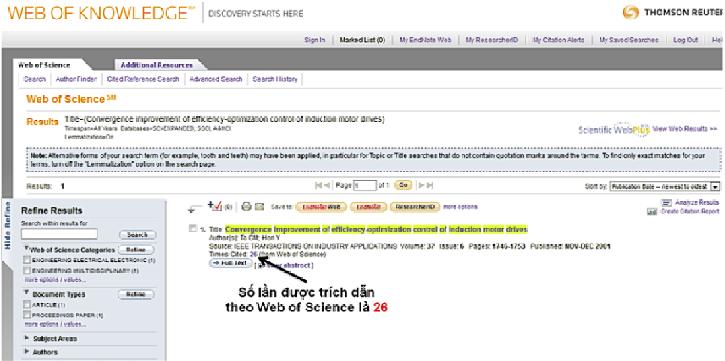Screen dimensions: 725x361
Task: Click the Analyze Results link
Action: pos(697,202)
